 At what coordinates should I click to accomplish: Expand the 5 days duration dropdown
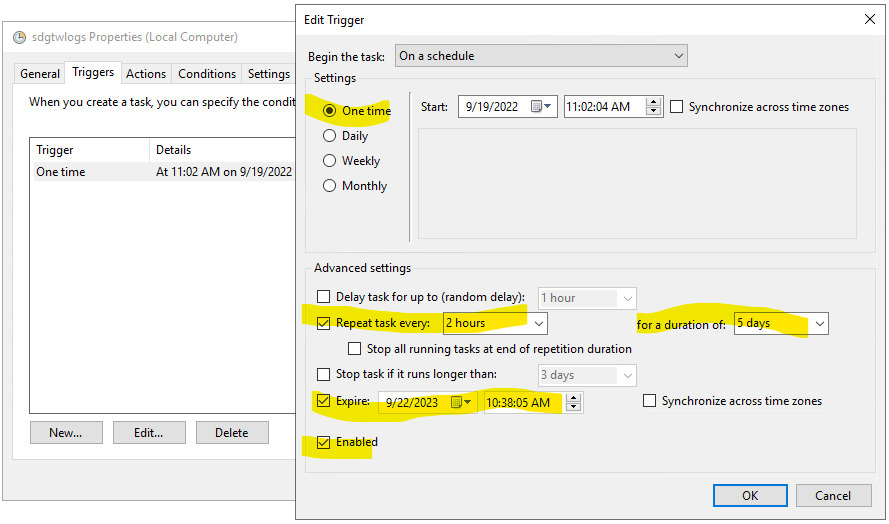pyautogui.click(x=820, y=323)
